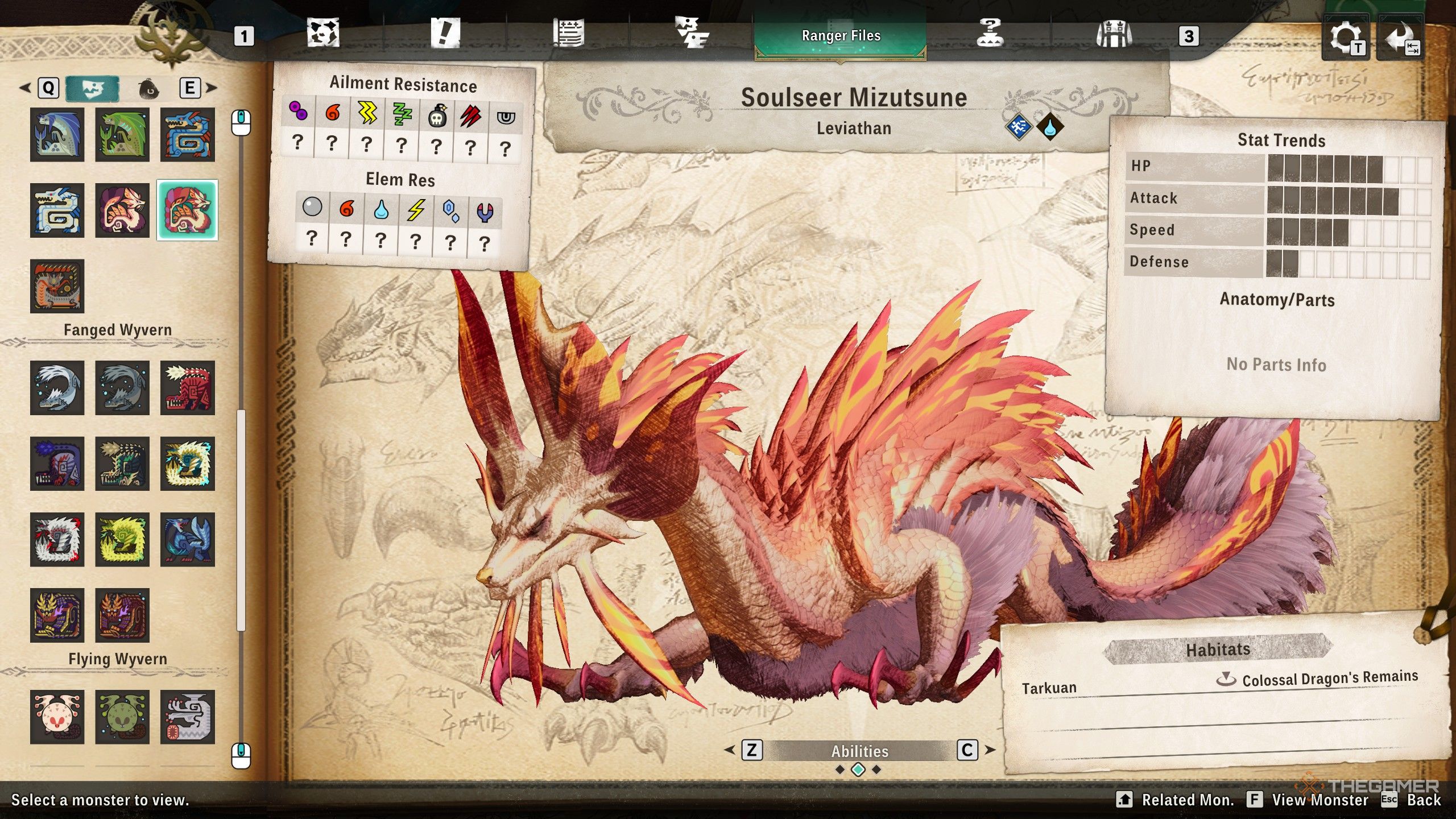Select the pink Mizutsune monster icon

pyautogui.click(x=122, y=210)
